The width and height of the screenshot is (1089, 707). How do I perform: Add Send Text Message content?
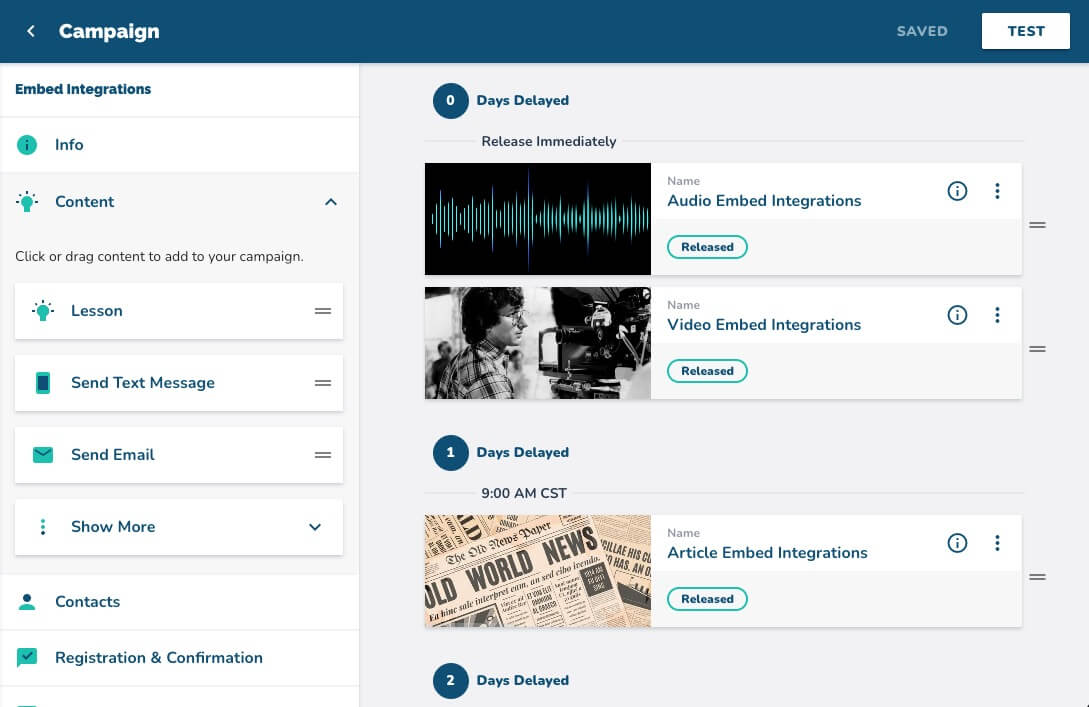point(143,383)
